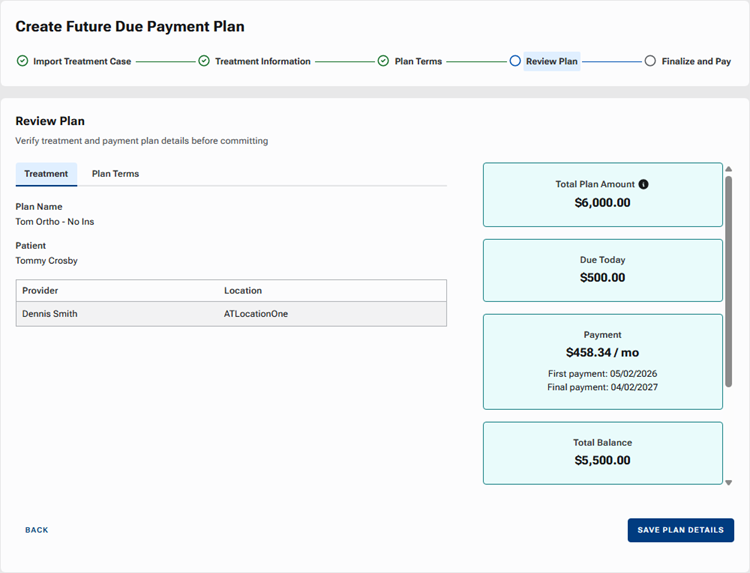Click the Plan Terms step checkmark icon

[383, 61]
